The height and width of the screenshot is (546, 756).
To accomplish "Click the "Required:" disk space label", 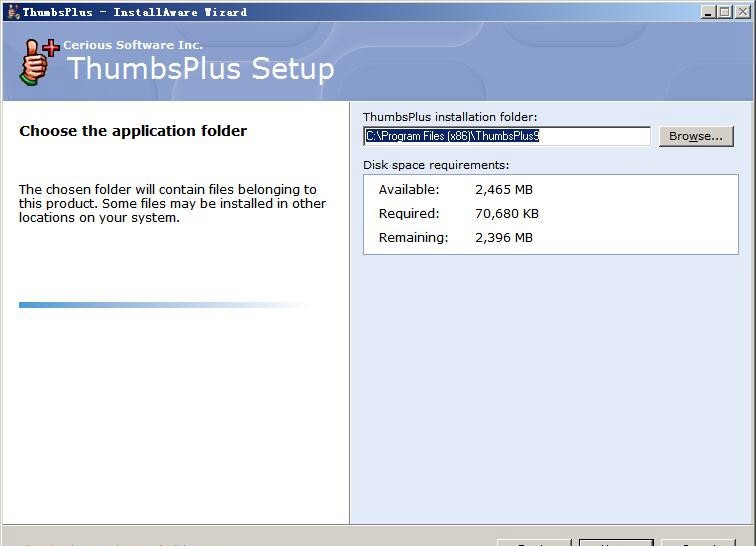I will click(x=409, y=213).
